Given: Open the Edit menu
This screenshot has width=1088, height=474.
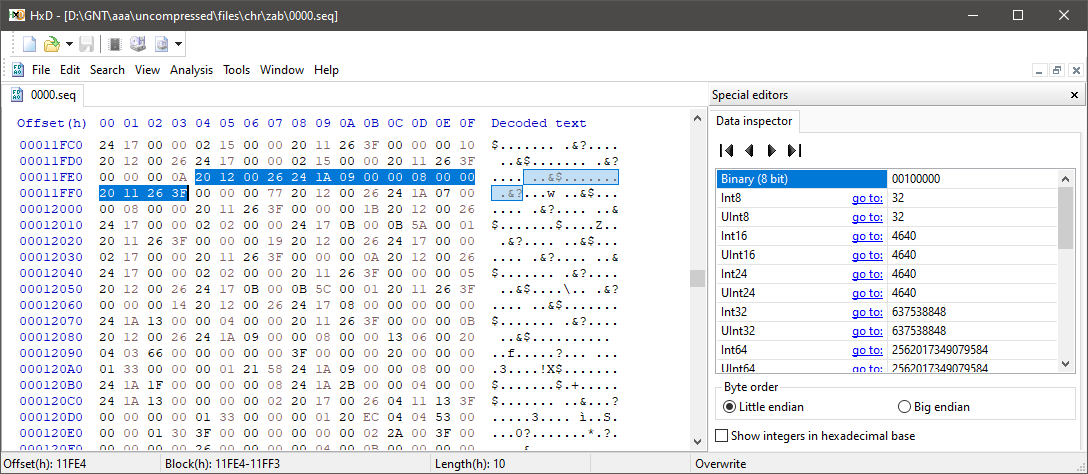Looking at the screenshot, I should [70, 69].
